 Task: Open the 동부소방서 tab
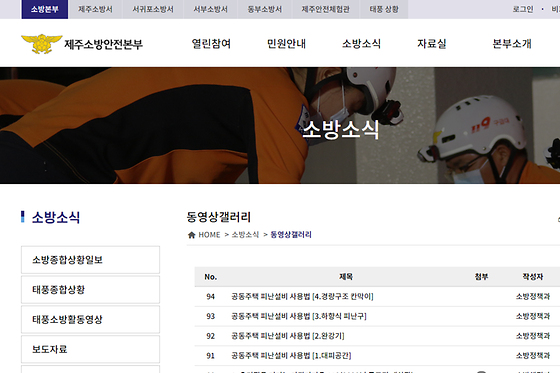[265, 9]
